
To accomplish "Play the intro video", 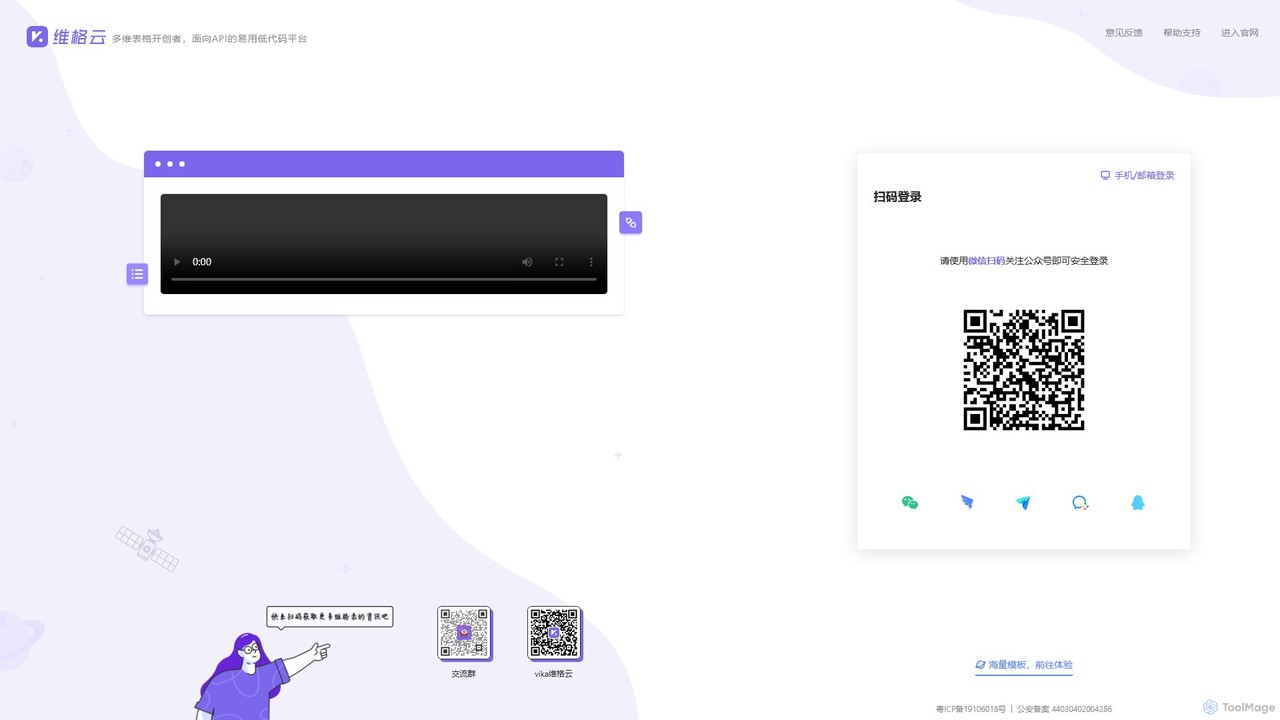I will 177,262.
